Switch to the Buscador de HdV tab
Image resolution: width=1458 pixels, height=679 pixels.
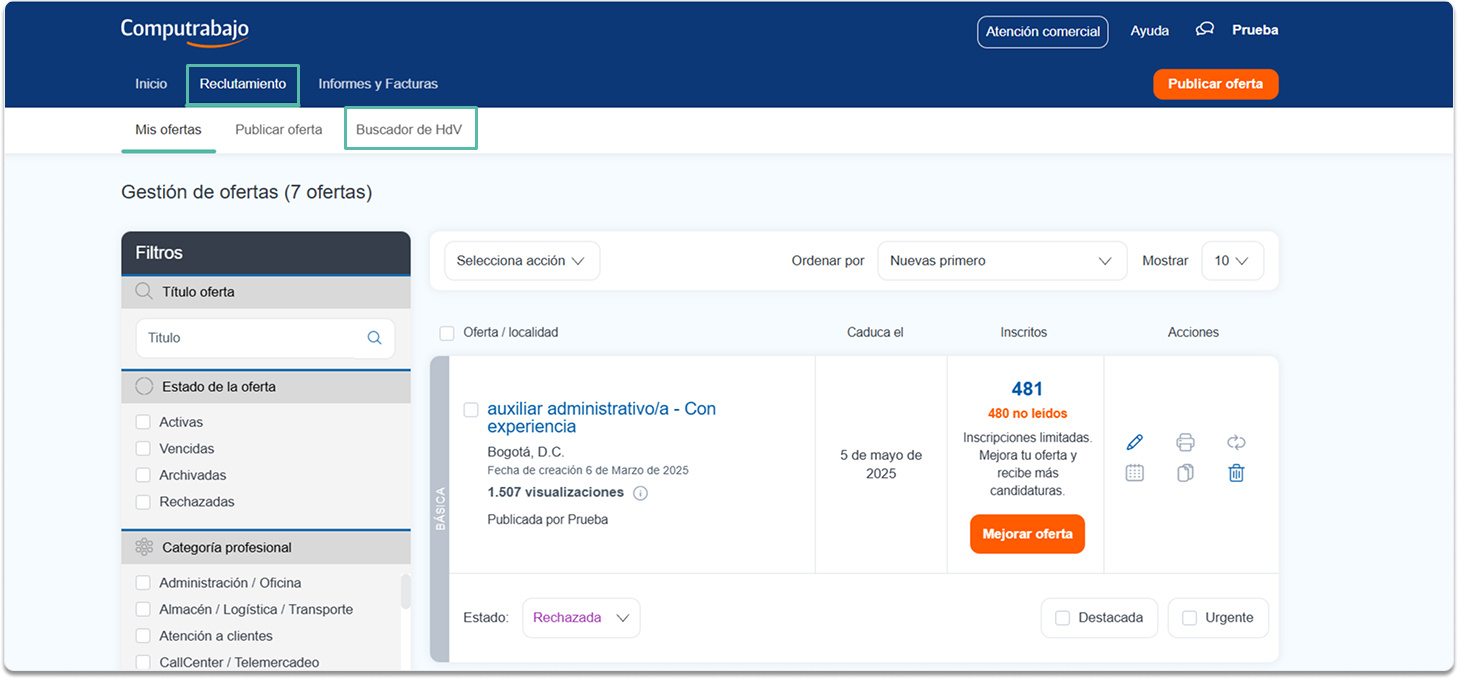pos(409,129)
